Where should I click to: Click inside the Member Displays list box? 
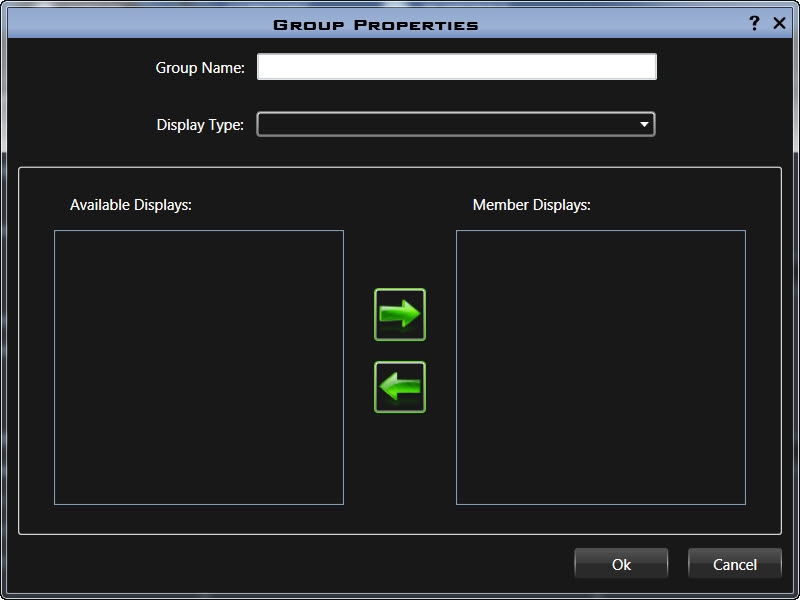pyautogui.click(x=600, y=367)
